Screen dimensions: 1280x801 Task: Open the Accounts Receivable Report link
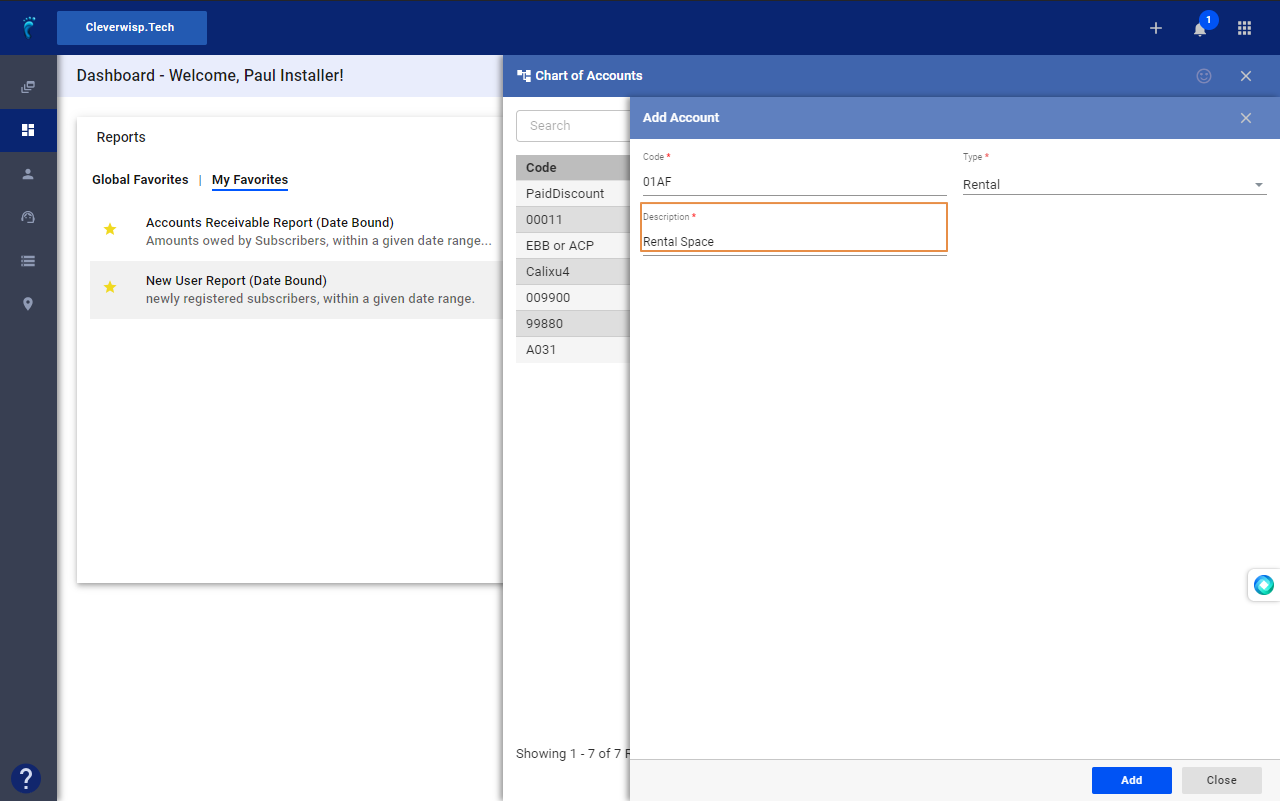pos(270,222)
